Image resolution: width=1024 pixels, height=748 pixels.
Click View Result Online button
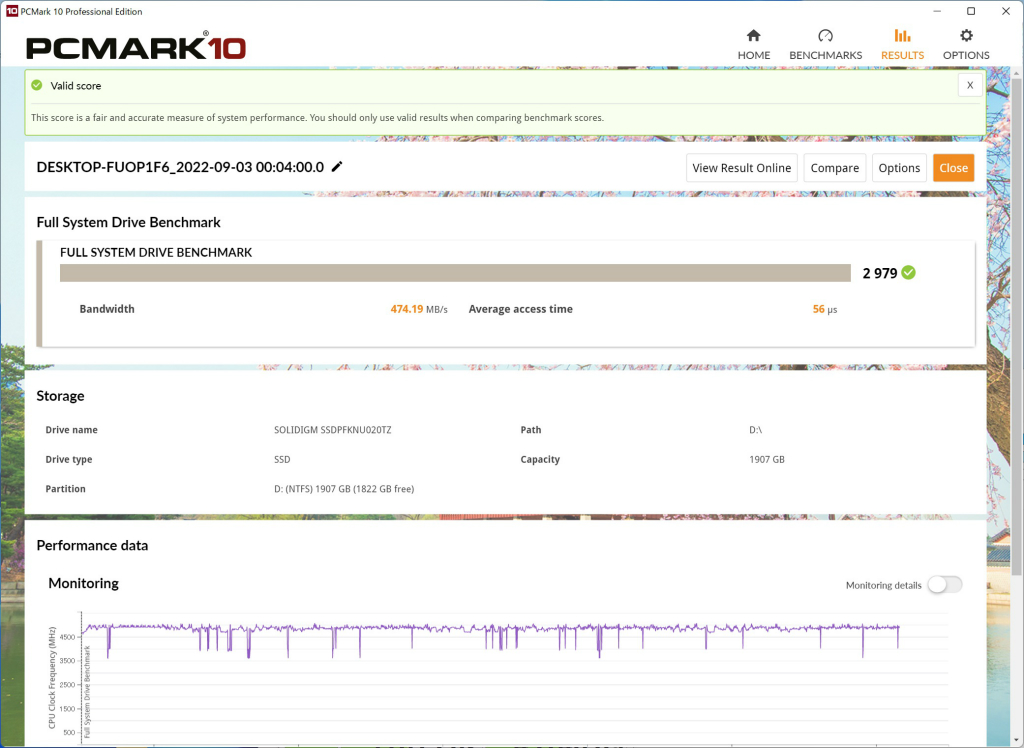click(x=742, y=168)
